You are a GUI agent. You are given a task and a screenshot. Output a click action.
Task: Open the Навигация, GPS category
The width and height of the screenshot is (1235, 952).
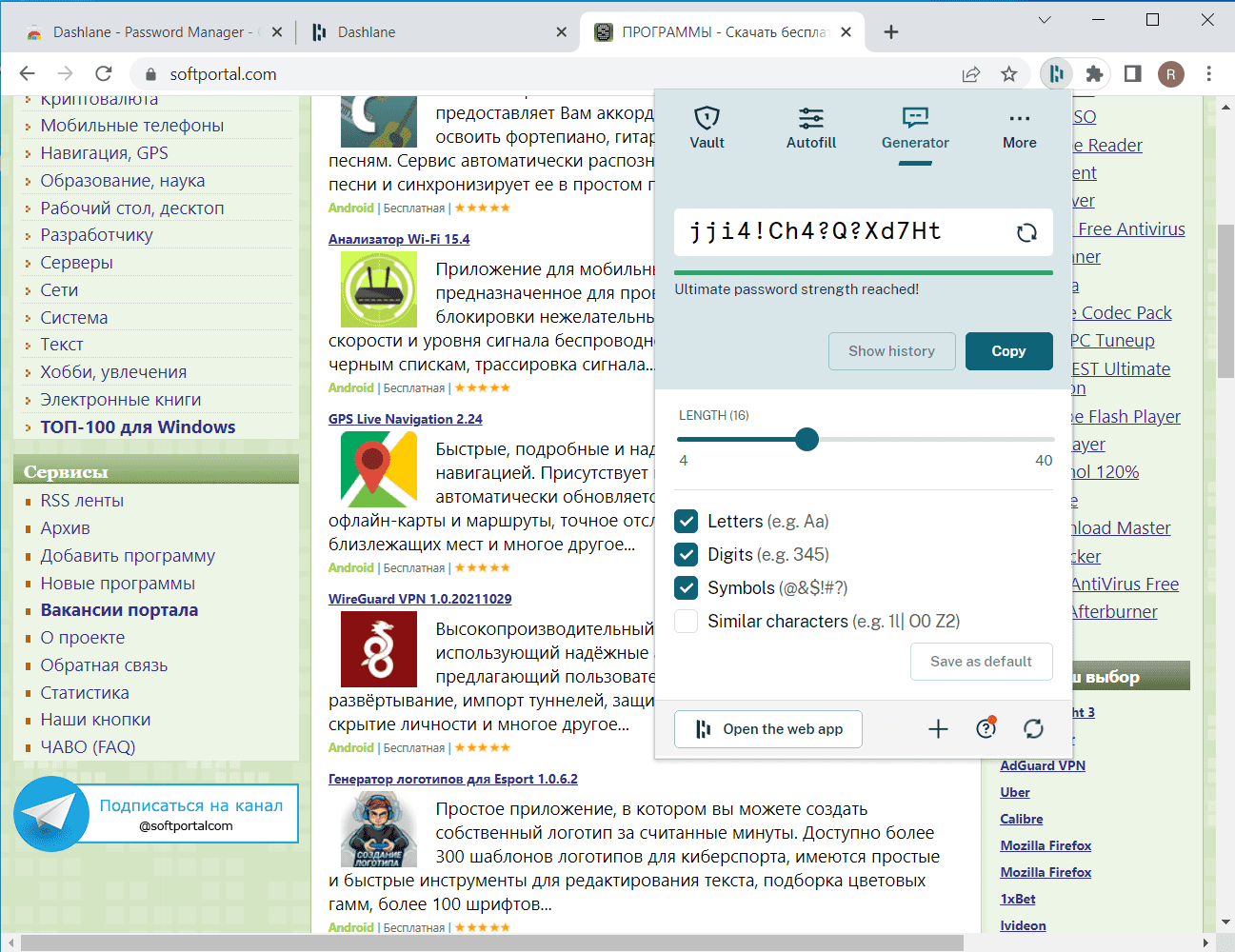point(104,153)
